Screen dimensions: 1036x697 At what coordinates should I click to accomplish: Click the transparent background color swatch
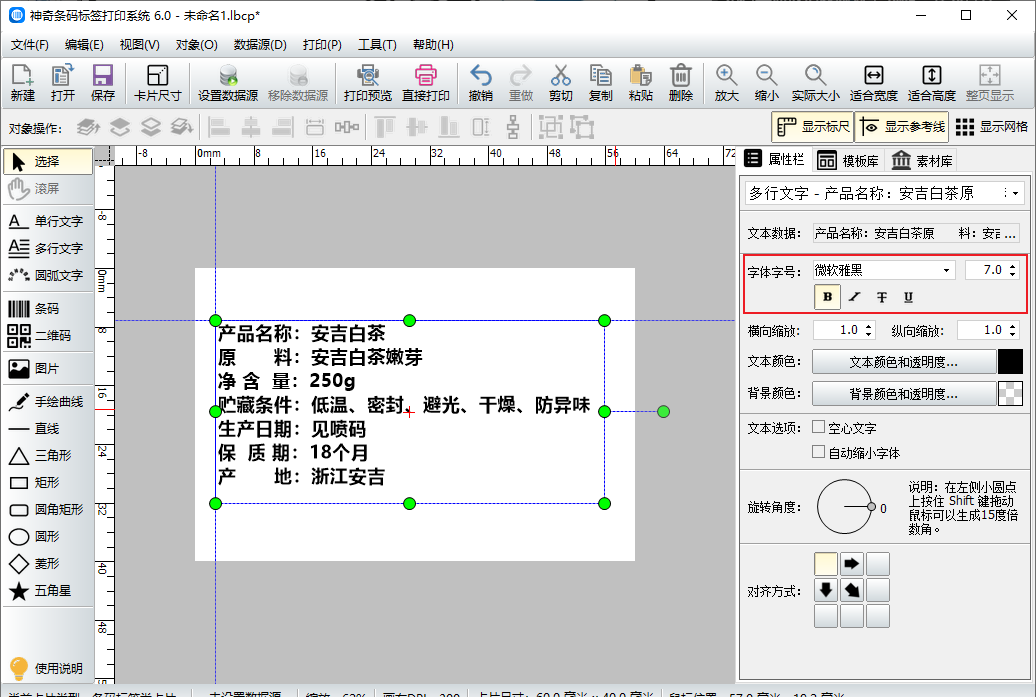tap(1010, 394)
